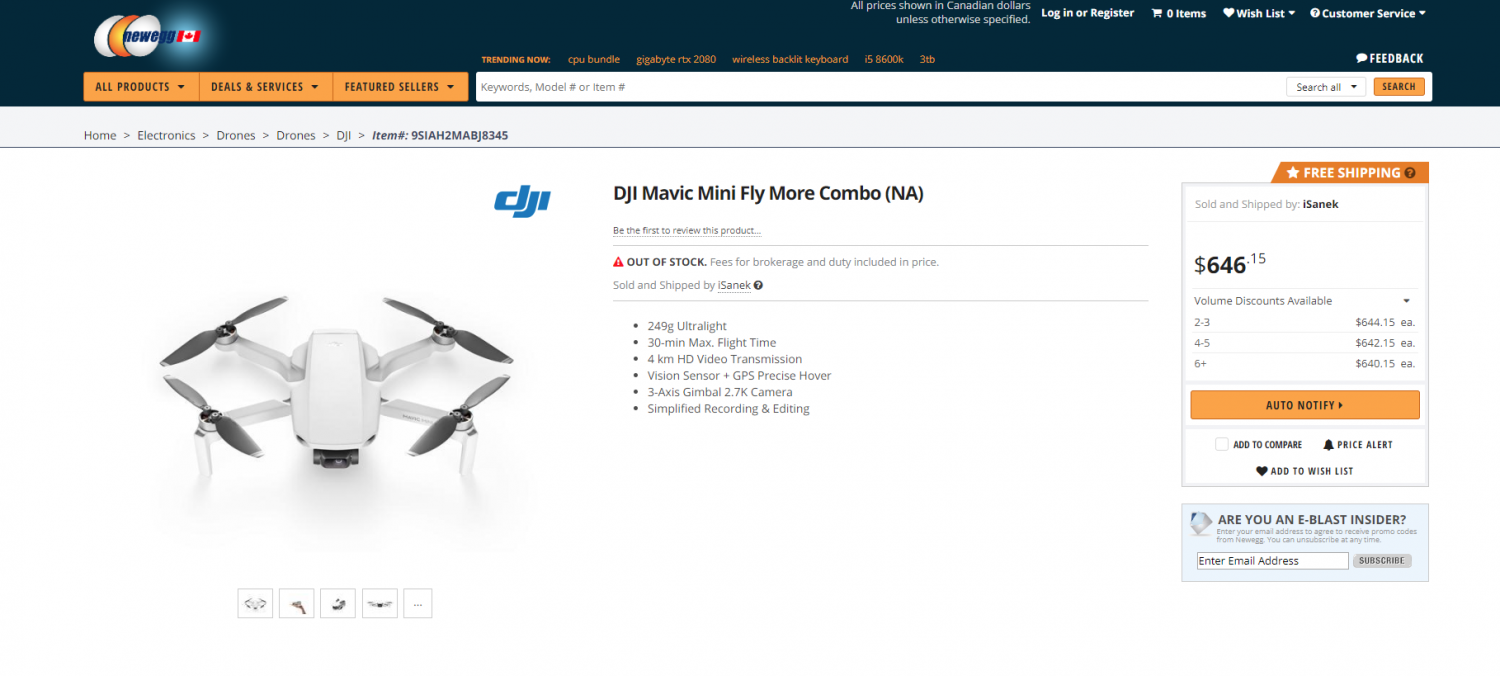Click the Auto Notify button
This screenshot has height=676, width=1500.
[x=1304, y=405]
